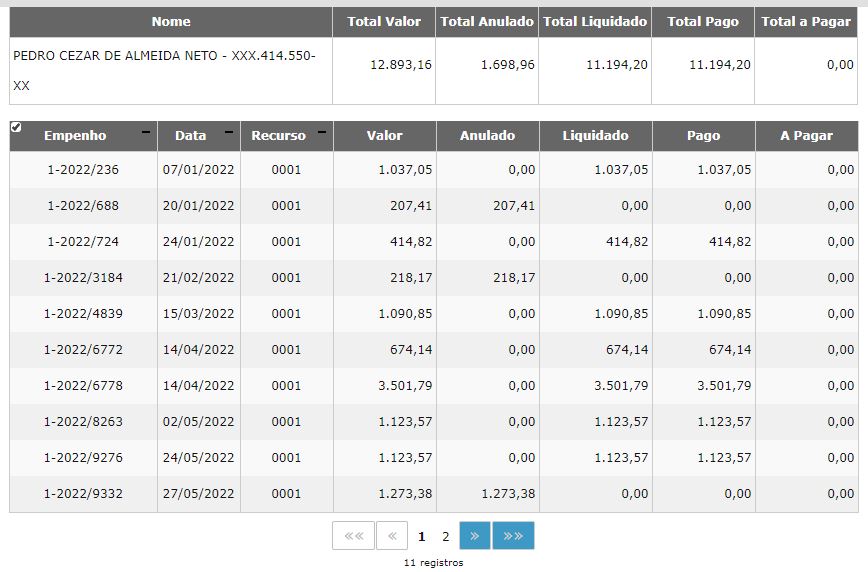
Task: Jump to first page double arrow
Action: coord(353,535)
